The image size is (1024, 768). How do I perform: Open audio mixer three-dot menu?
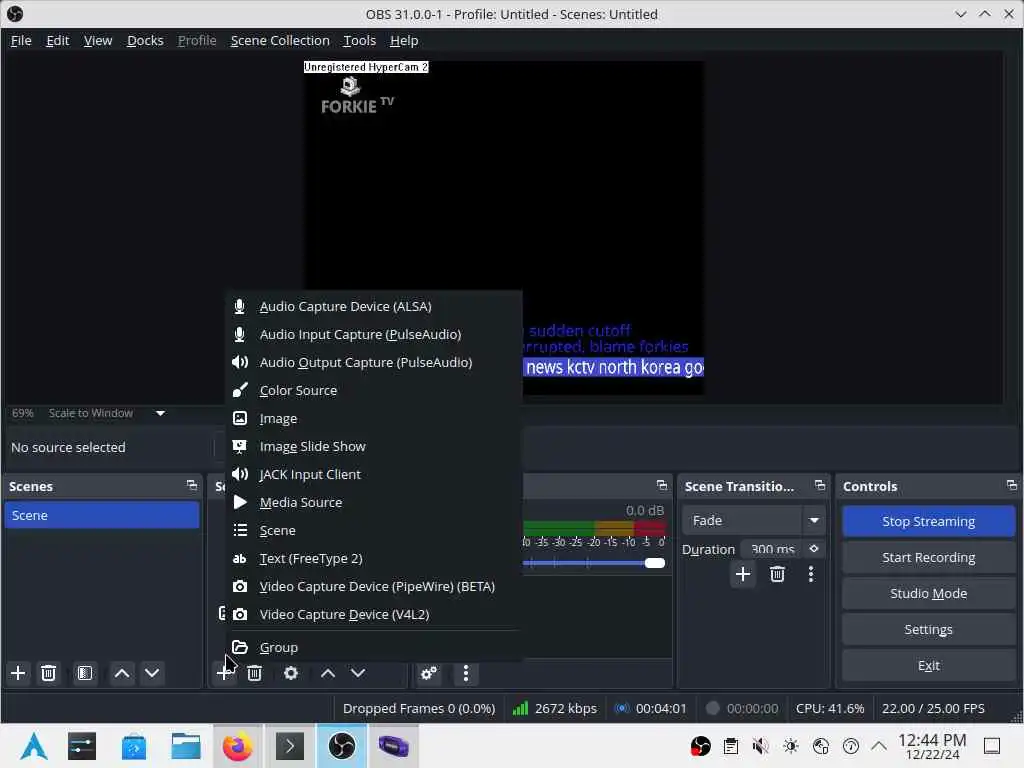tap(466, 673)
